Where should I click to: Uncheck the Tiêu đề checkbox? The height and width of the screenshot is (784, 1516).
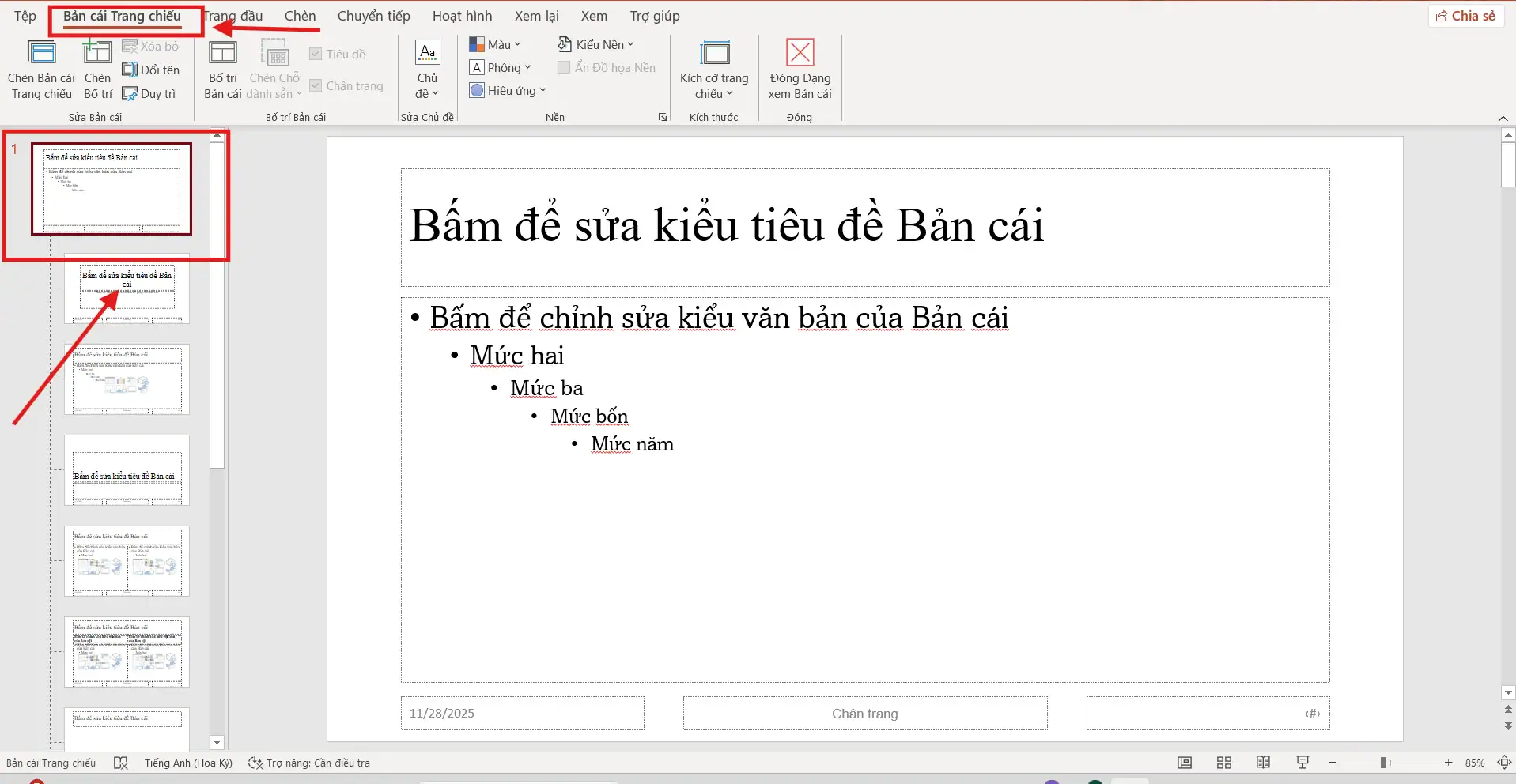(315, 54)
